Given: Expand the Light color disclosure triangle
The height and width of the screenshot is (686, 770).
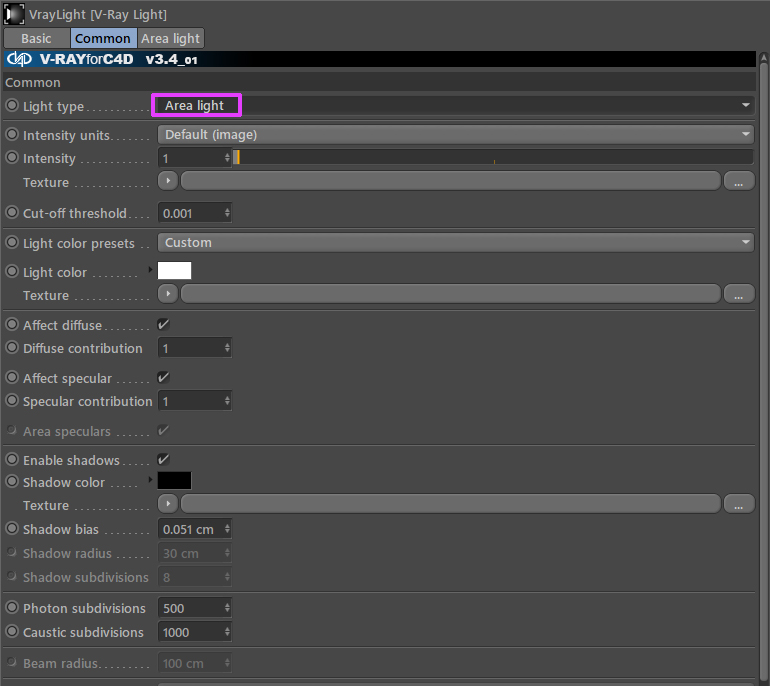Looking at the screenshot, I should (x=150, y=270).
